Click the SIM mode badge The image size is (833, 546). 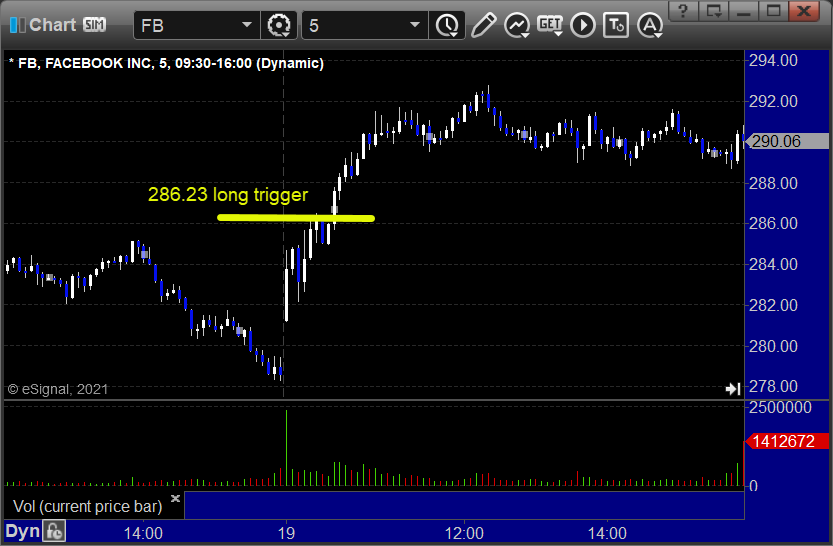pos(95,24)
